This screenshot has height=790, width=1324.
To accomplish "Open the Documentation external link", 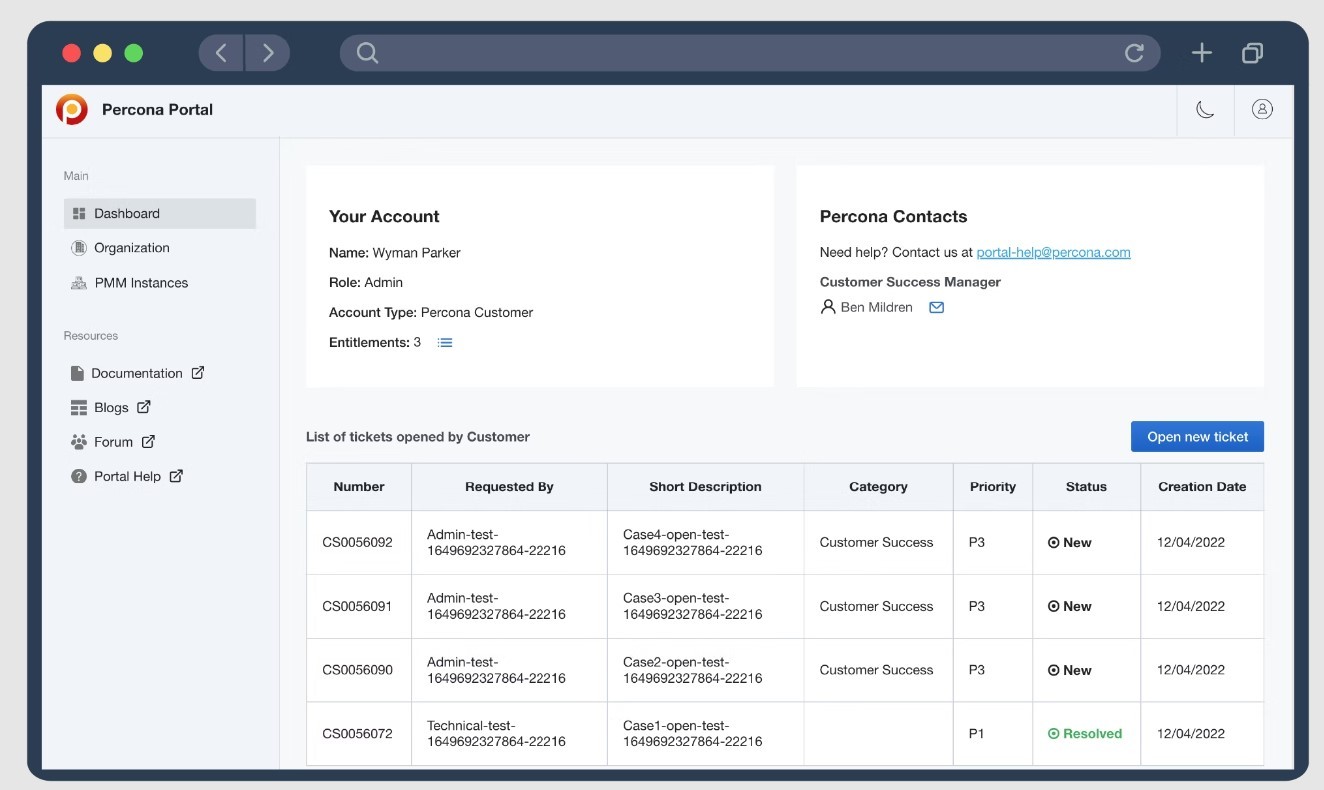I will pyautogui.click(x=137, y=373).
